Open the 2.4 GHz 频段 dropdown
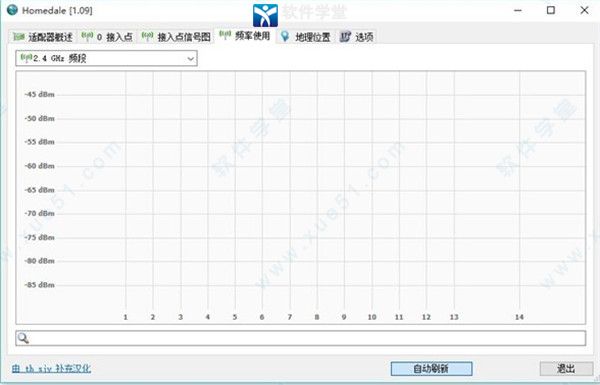 point(106,59)
